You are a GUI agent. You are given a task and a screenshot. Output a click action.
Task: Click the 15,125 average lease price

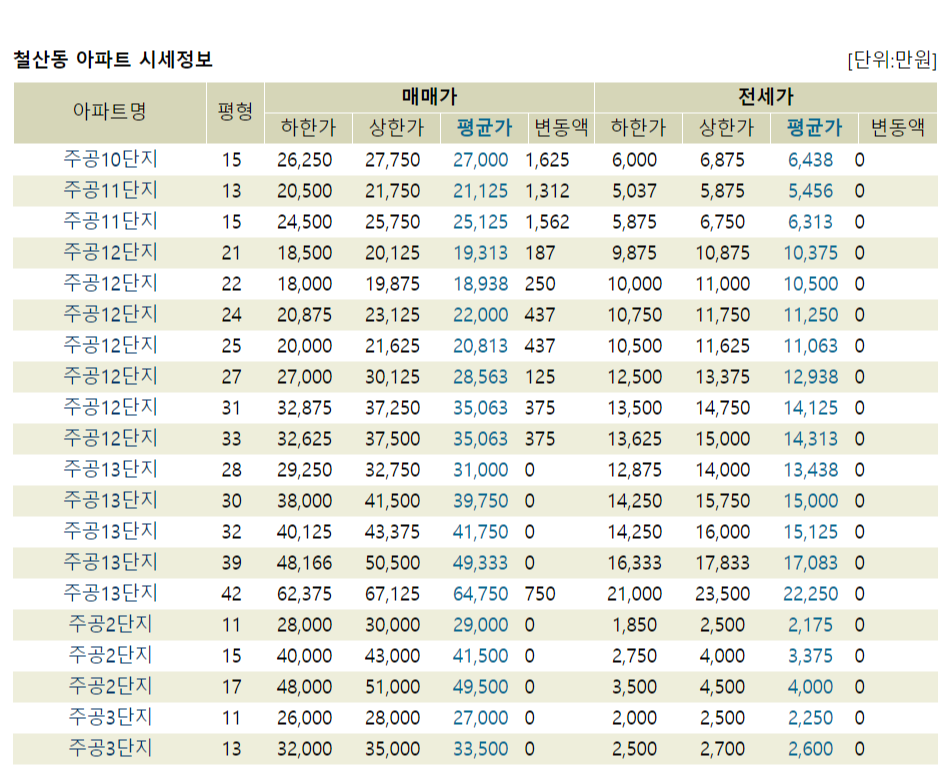811,533
